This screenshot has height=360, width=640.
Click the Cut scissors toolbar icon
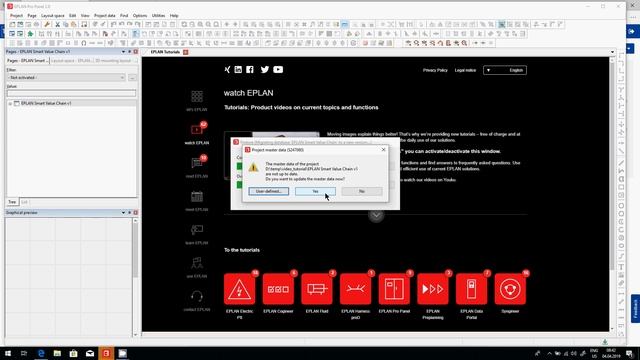tap(58, 24)
